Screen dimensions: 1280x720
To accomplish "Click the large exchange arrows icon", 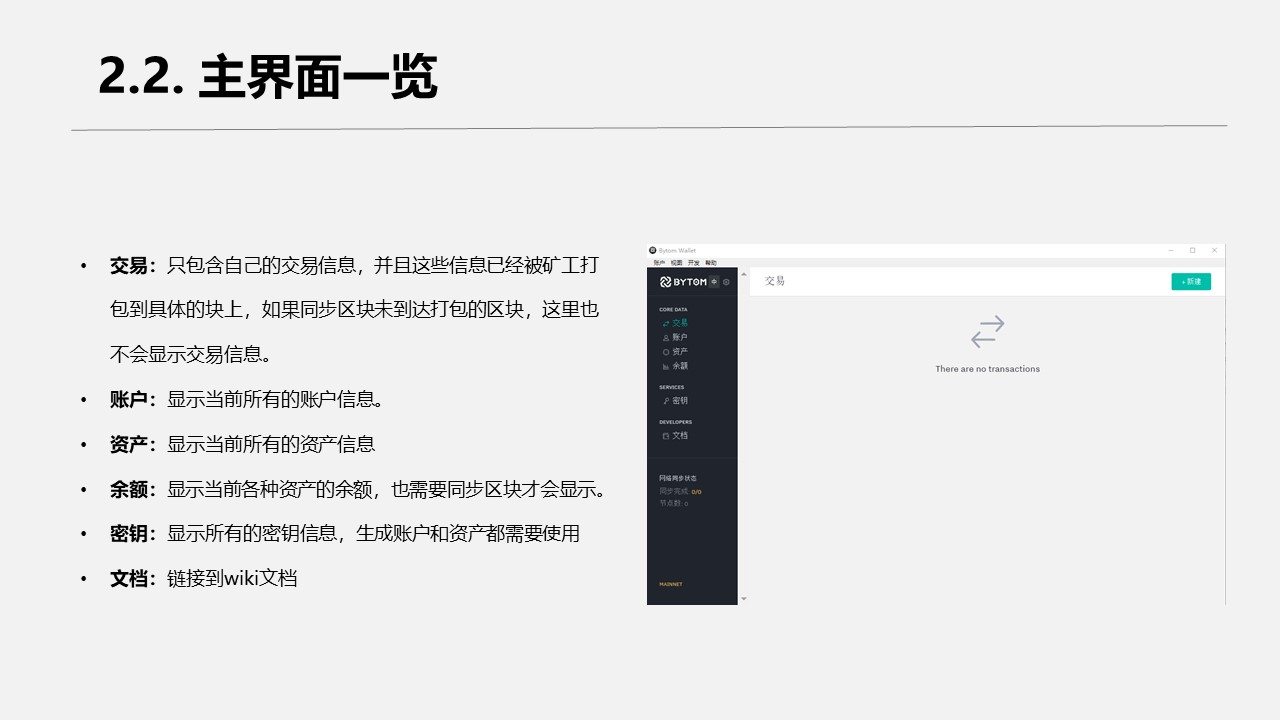I will tap(988, 332).
